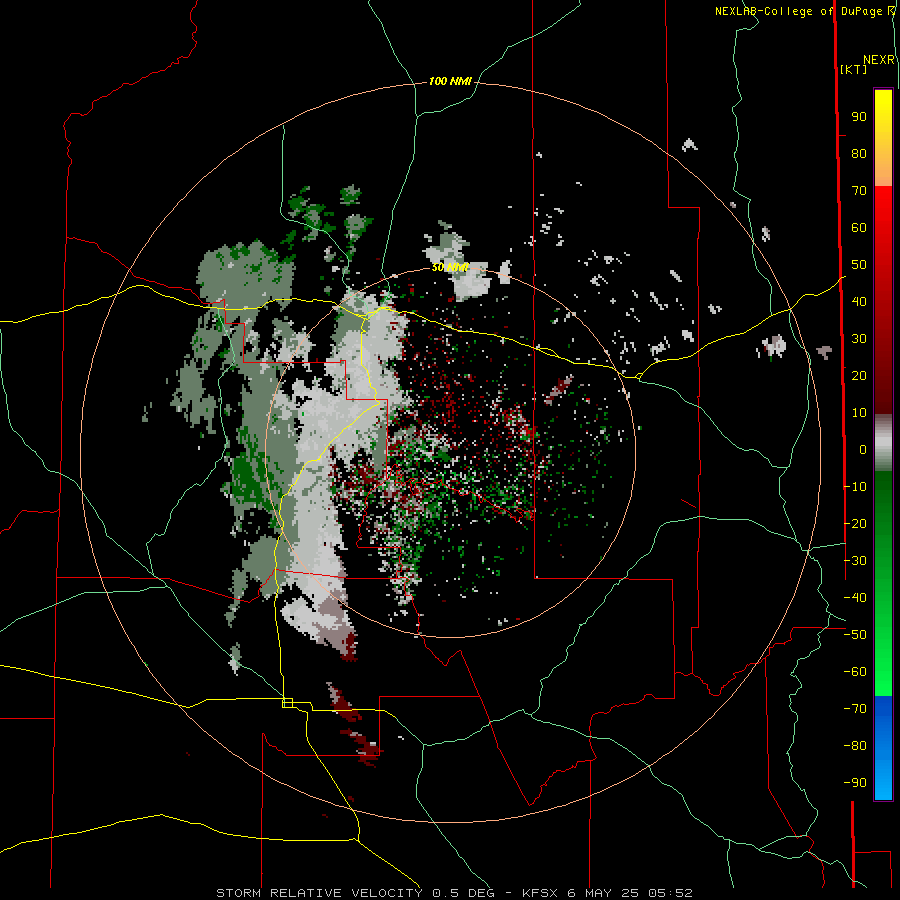Image resolution: width=900 pixels, height=900 pixels.
Task: Click the 20 knot scale label
Action: point(859,375)
